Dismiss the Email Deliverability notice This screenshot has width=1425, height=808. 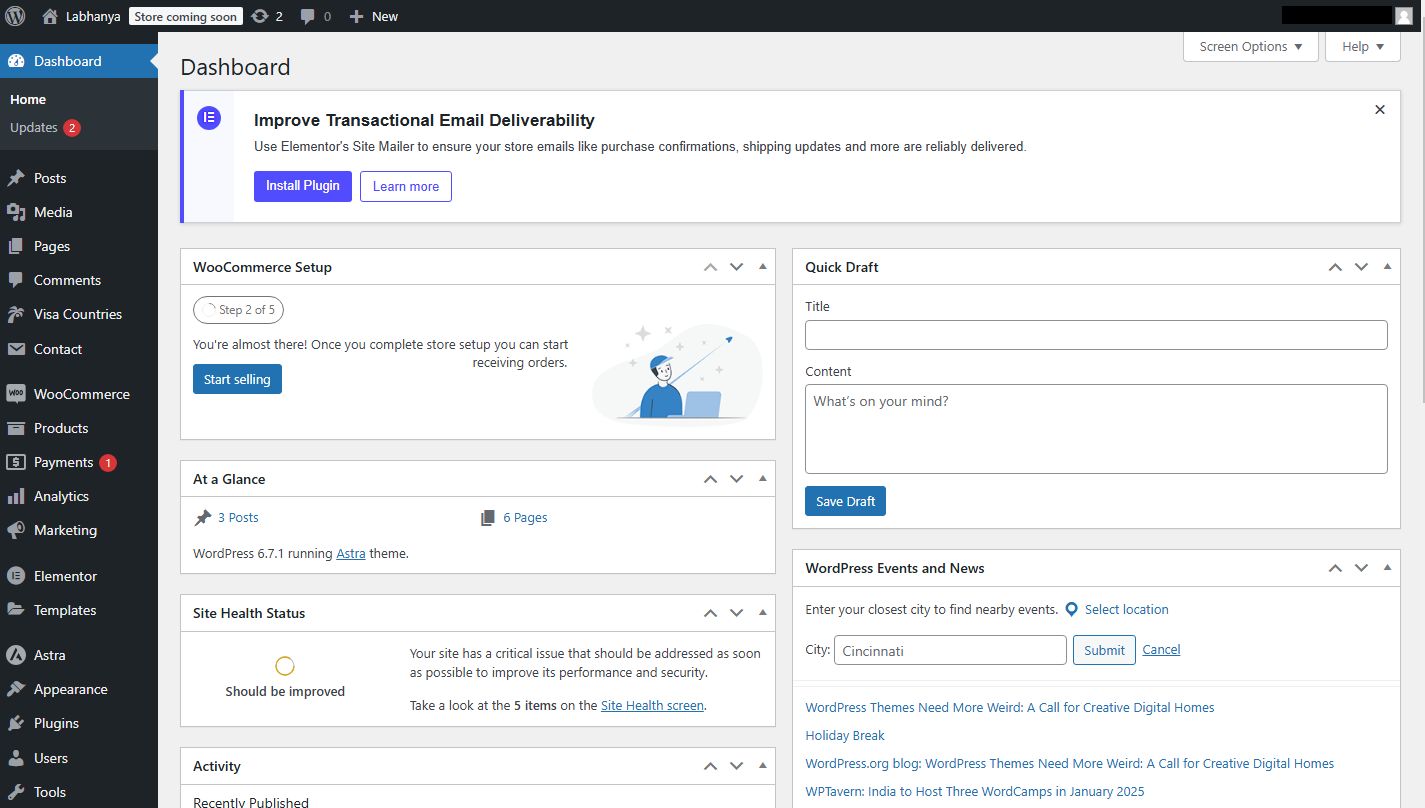tap(1380, 110)
